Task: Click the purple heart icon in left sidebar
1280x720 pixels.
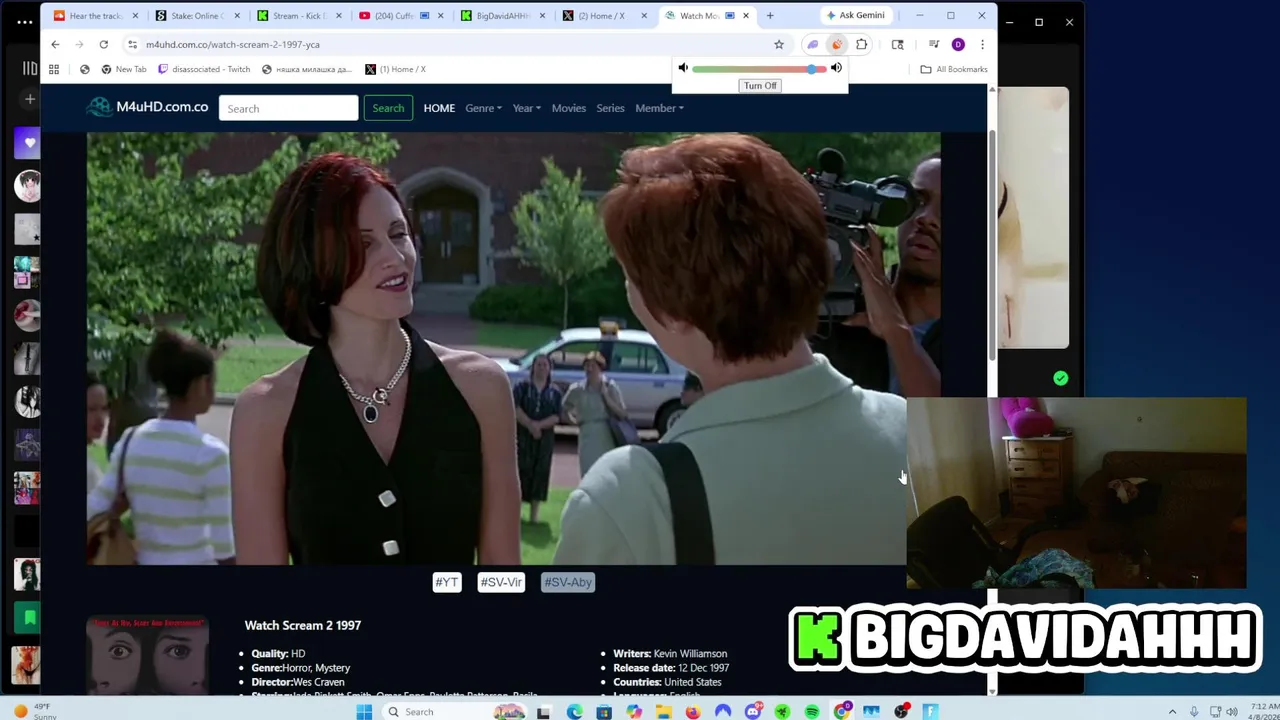Action: [x=29, y=143]
